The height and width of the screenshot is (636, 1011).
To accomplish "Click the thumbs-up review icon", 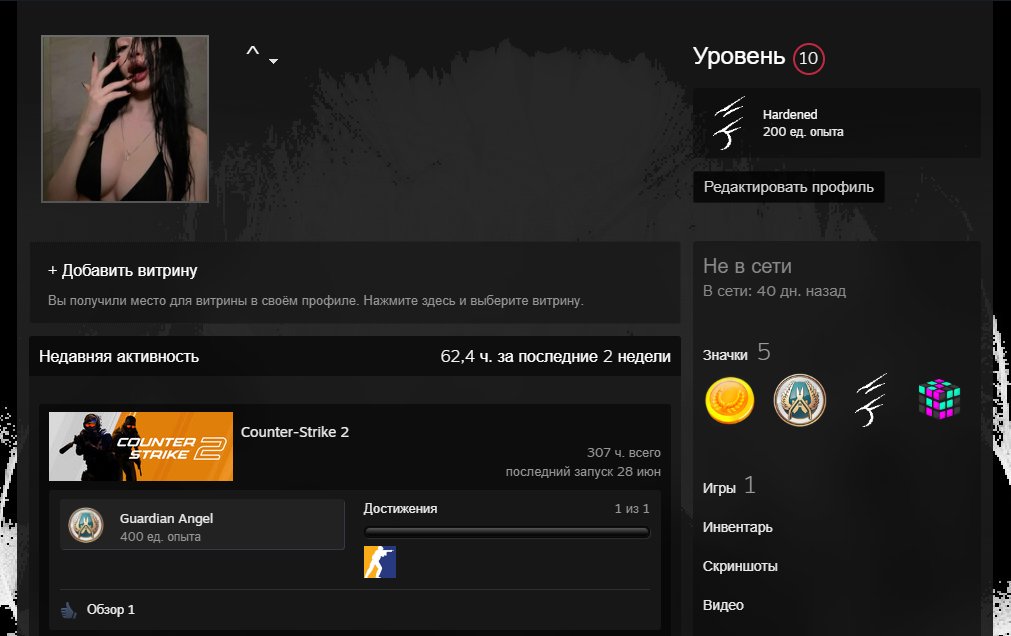I will coord(68,610).
